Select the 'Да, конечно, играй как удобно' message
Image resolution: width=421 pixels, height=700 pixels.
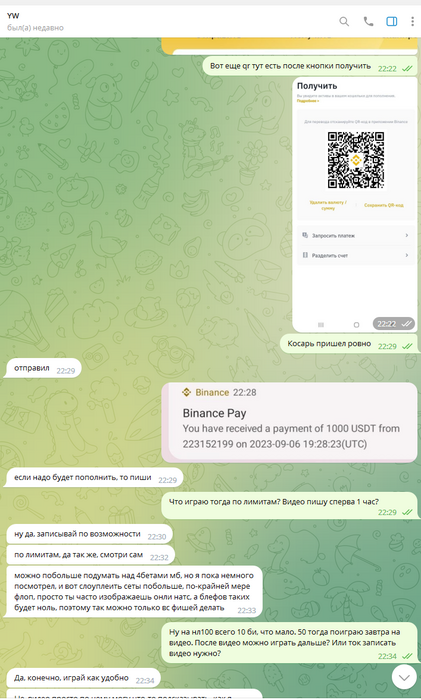tap(82, 678)
